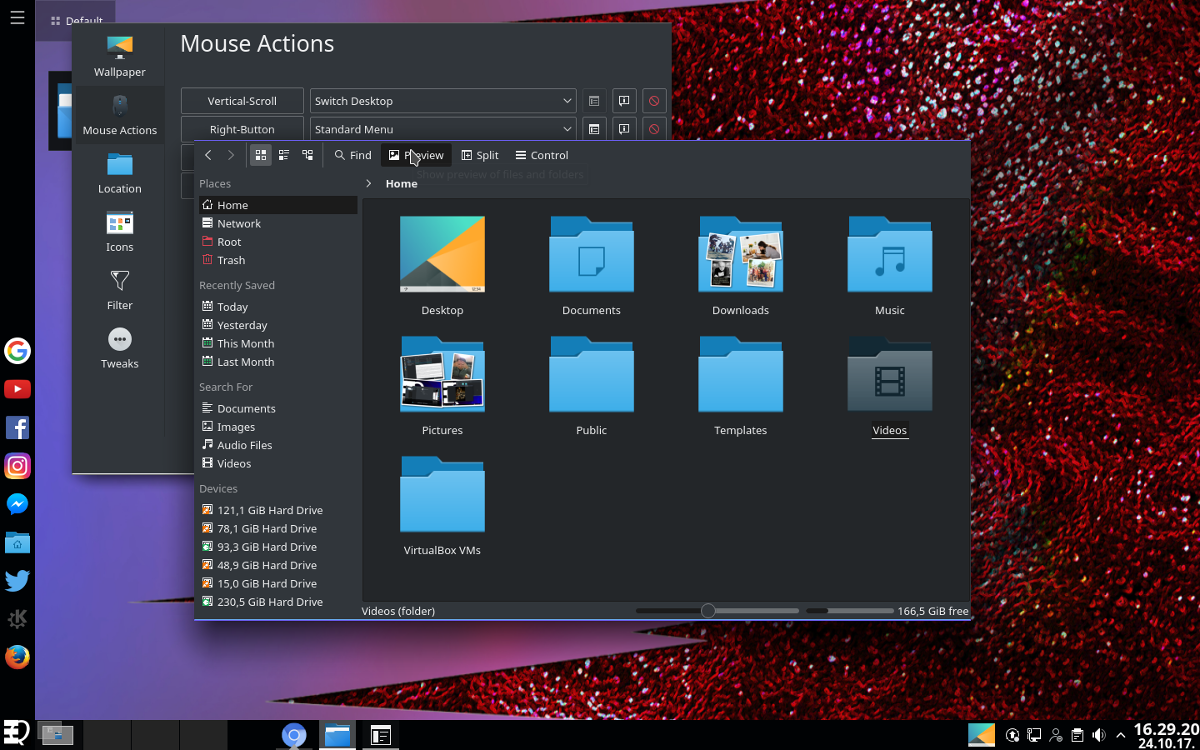Go forward using the right arrow in Dolphin
Screen dimensions: 1200x750
[x=231, y=155]
